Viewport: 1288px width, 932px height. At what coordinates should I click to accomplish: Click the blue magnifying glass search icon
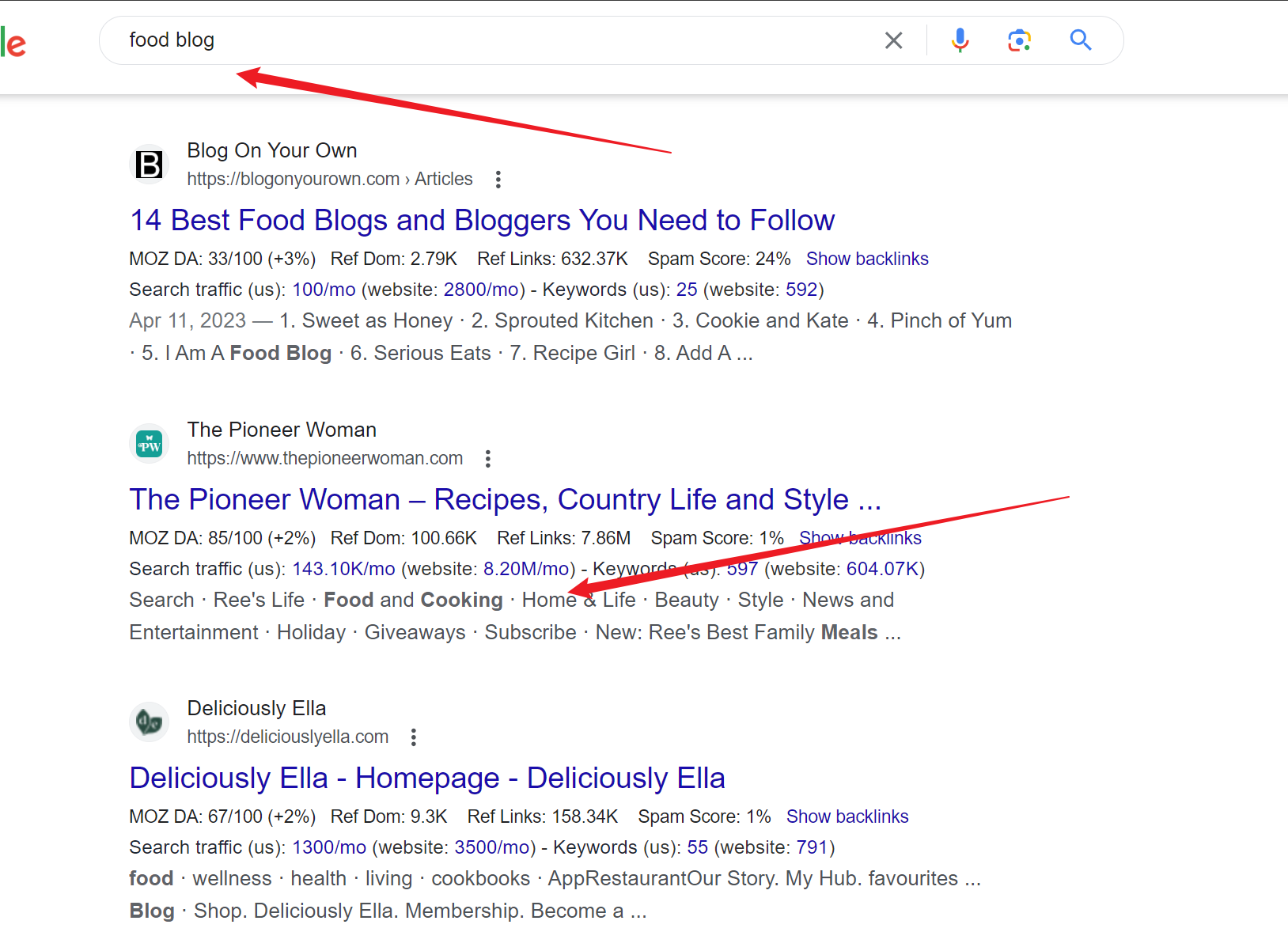[x=1080, y=40]
